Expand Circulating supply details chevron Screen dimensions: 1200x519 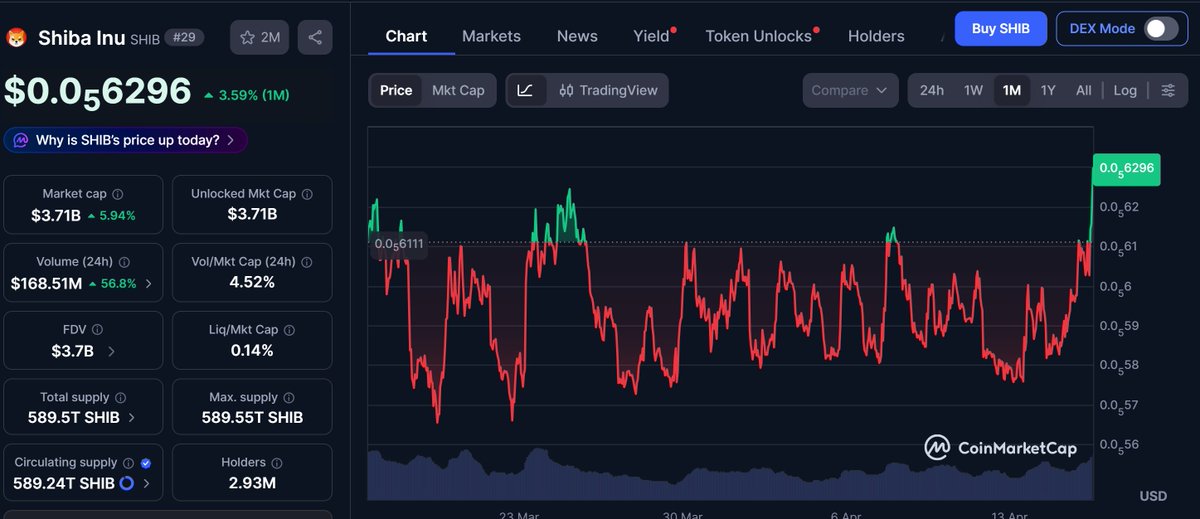tap(147, 484)
